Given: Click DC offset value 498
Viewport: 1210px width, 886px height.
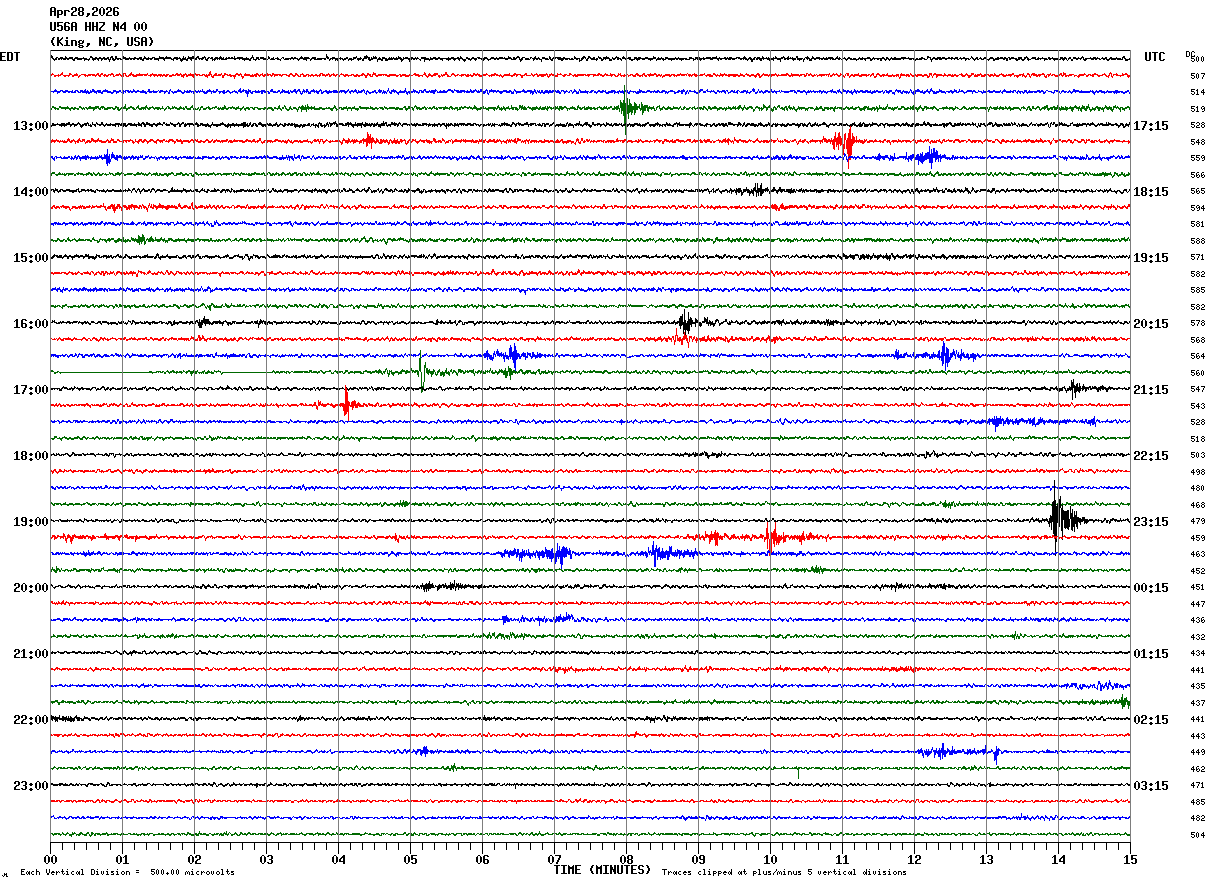Looking at the screenshot, I should (x=1197, y=472).
